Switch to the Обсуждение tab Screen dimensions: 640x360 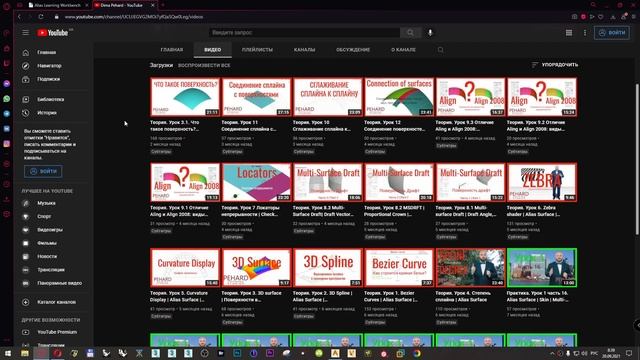coord(353,50)
